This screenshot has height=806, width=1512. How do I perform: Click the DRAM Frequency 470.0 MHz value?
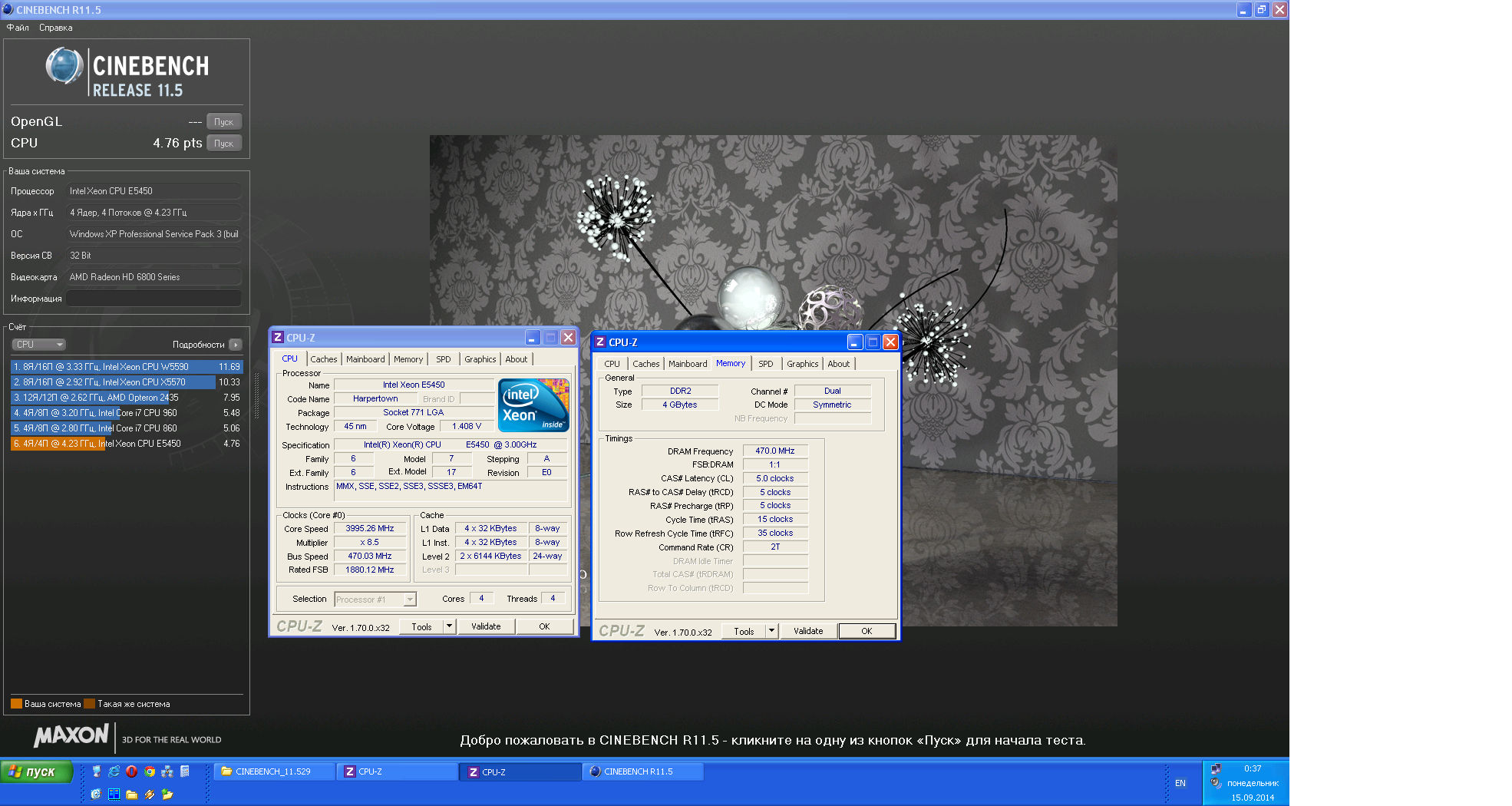[775, 451]
